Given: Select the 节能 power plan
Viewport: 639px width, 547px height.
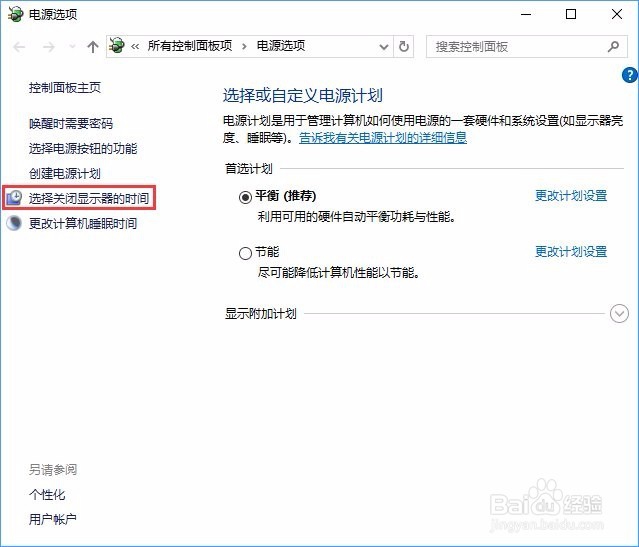Looking at the screenshot, I should (245, 254).
